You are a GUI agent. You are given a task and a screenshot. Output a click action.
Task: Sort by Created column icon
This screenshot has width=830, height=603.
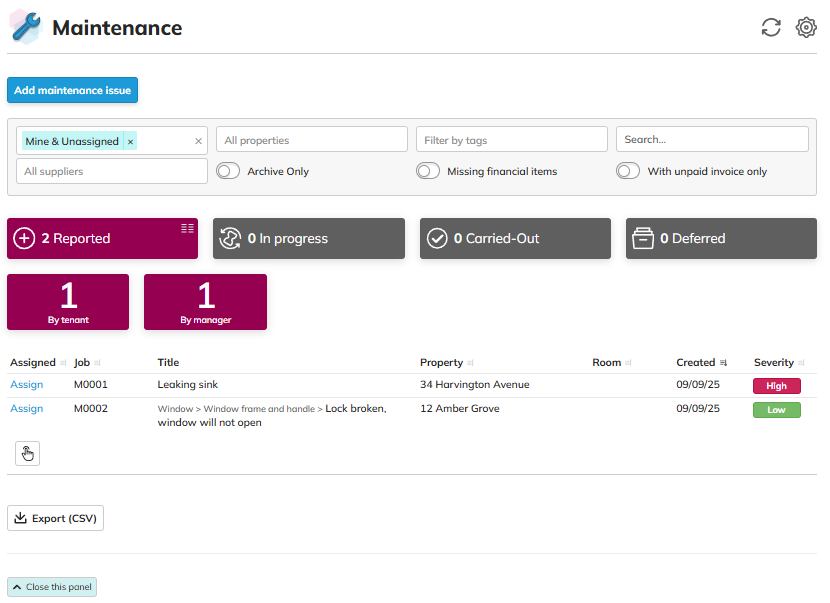pos(723,363)
